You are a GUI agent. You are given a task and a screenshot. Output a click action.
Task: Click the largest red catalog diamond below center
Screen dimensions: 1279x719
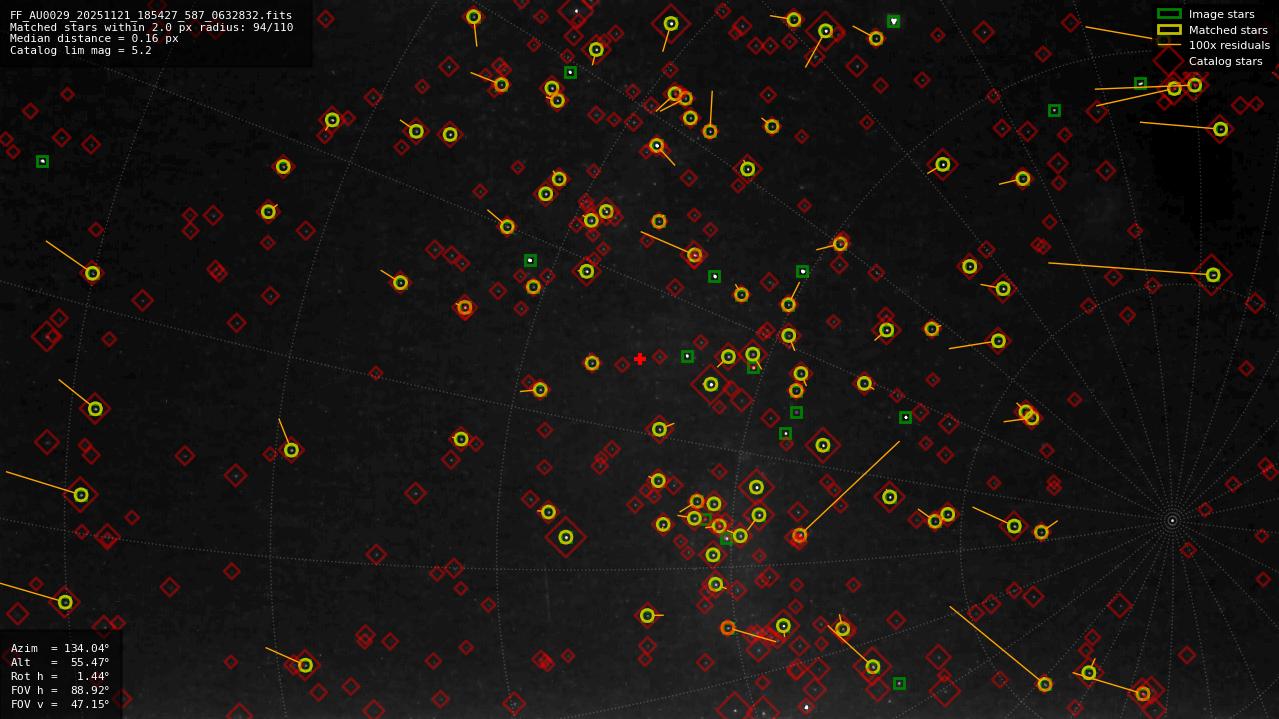click(565, 538)
